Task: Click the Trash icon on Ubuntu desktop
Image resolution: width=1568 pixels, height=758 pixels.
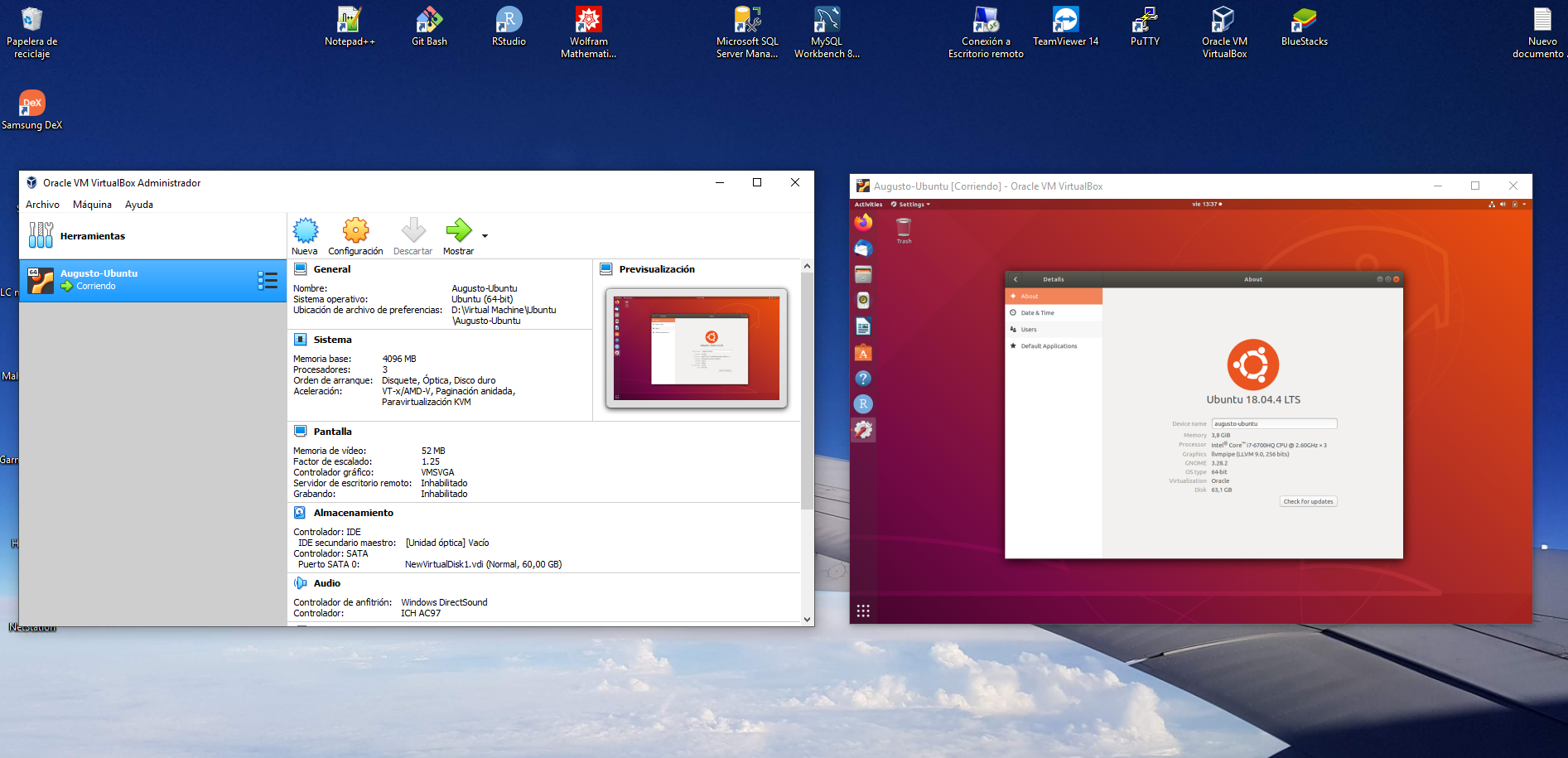Action: [x=904, y=229]
